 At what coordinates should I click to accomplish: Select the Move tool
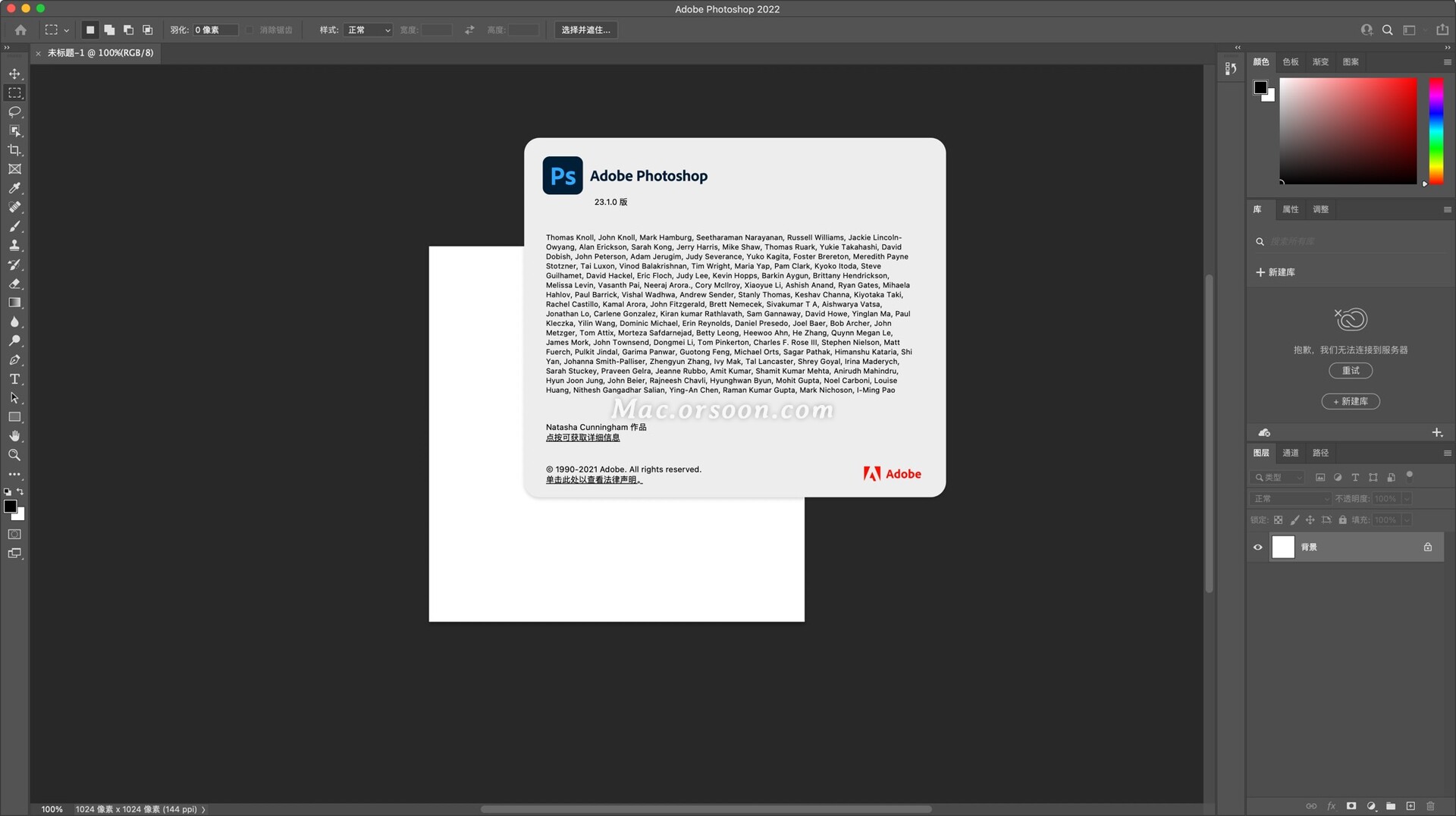(x=14, y=74)
